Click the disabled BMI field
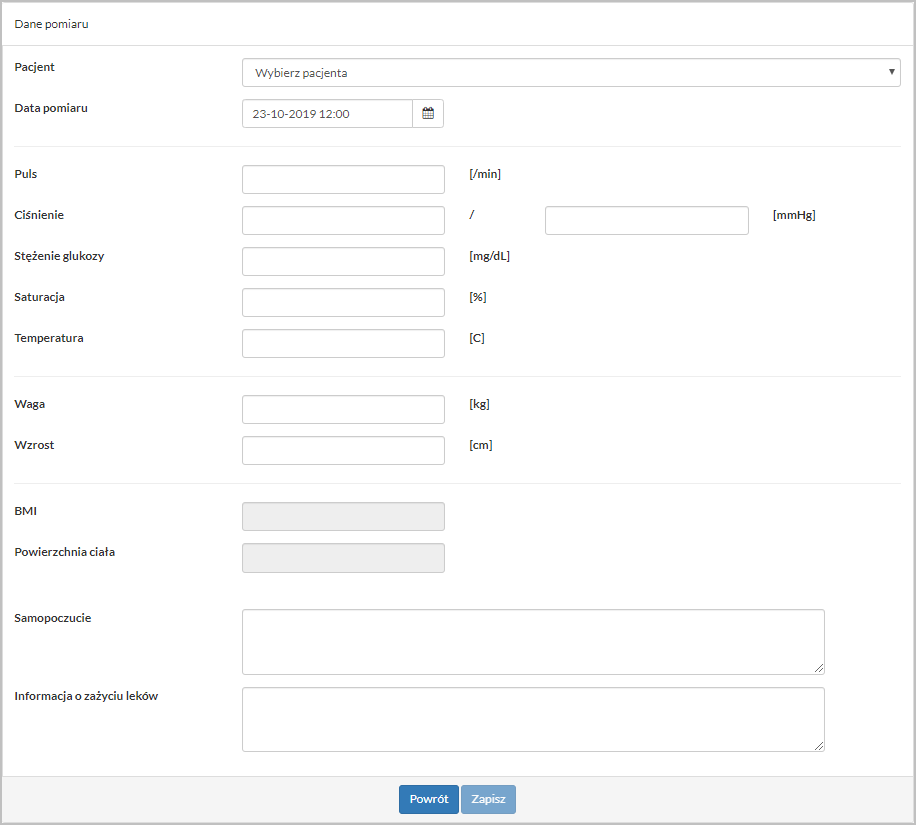 (343, 517)
